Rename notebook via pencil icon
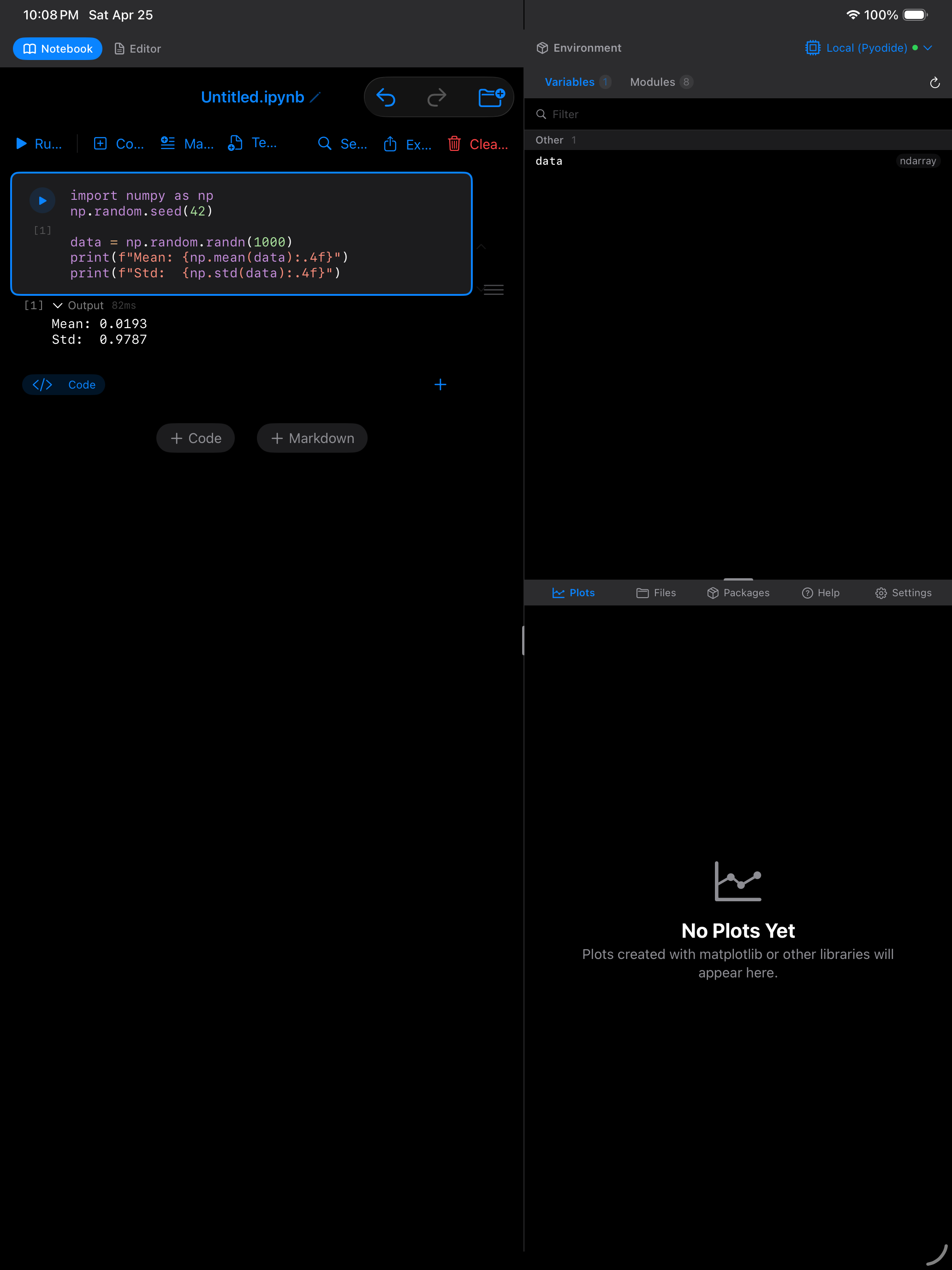The image size is (952, 1270). tap(315, 98)
